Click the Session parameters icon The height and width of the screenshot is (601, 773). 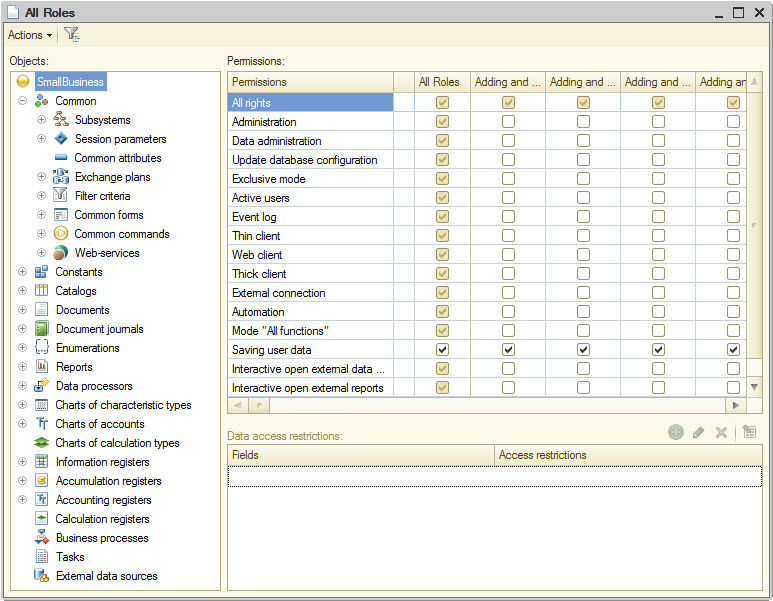click(x=61, y=139)
